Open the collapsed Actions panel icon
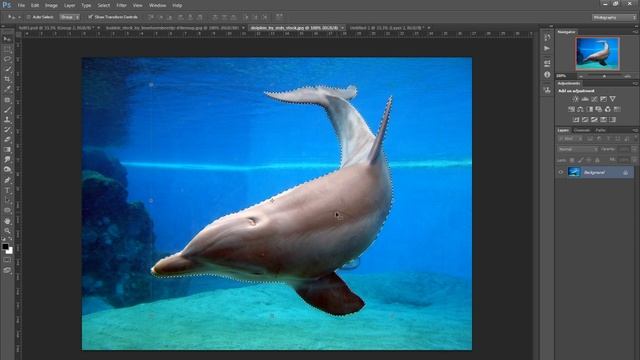 coord(547,49)
